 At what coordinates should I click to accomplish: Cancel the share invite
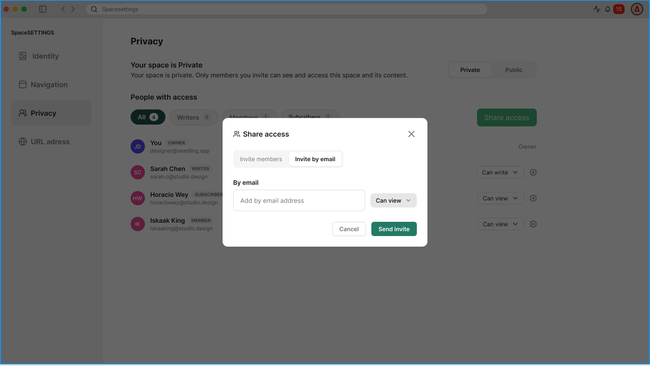click(x=349, y=229)
